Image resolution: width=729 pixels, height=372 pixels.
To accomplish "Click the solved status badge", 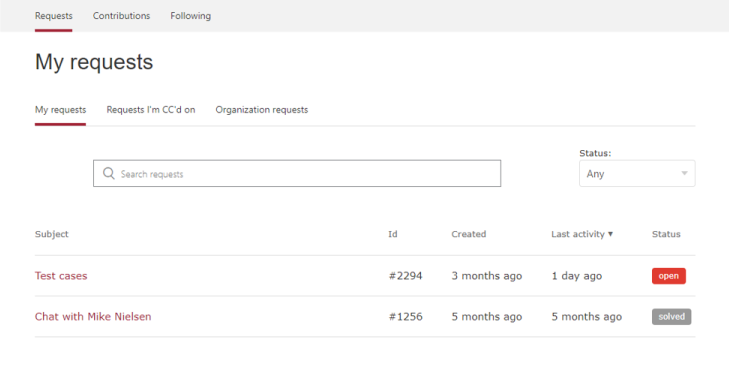I will point(671,317).
